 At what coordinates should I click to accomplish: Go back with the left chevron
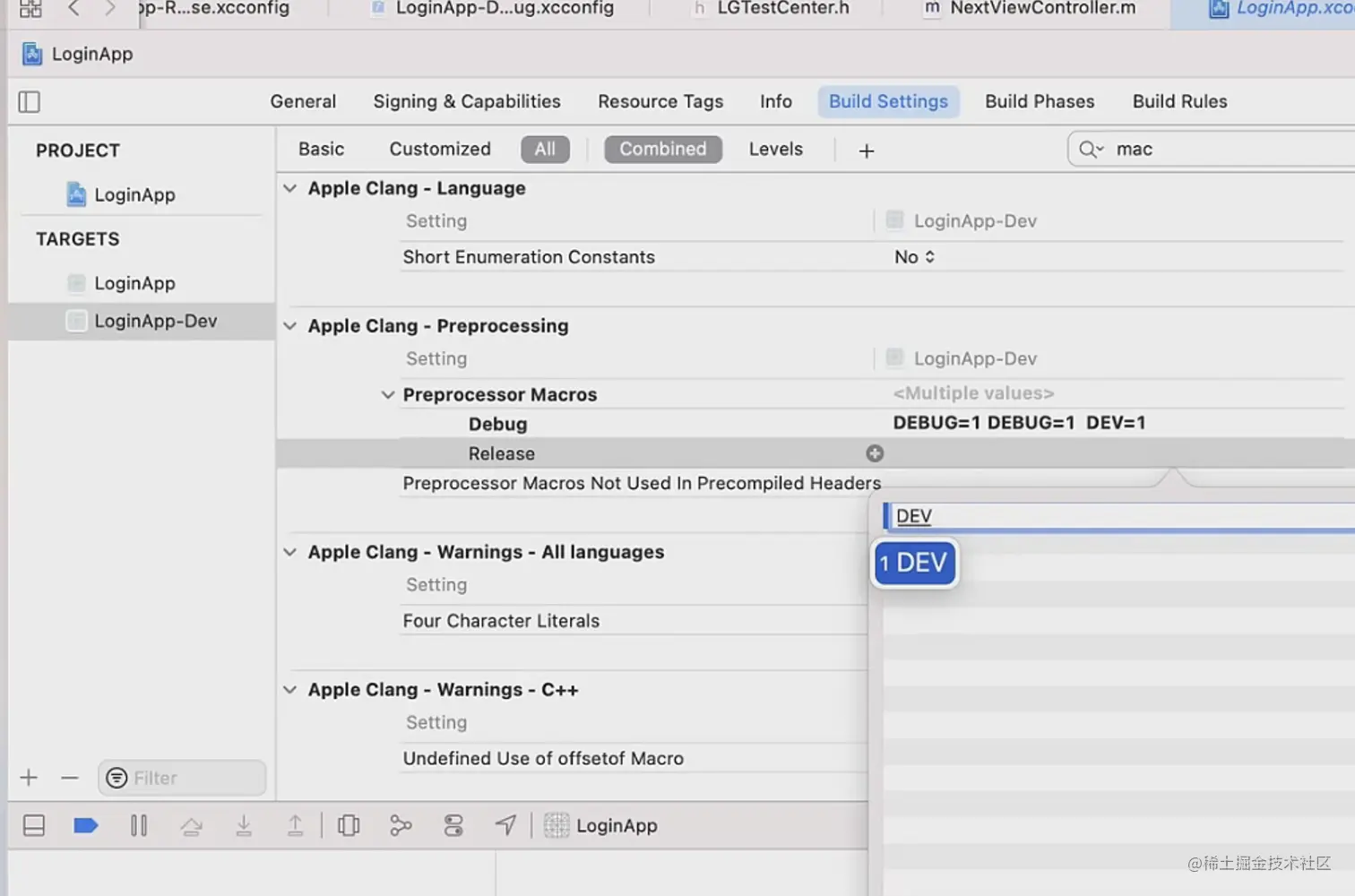pos(73,9)
